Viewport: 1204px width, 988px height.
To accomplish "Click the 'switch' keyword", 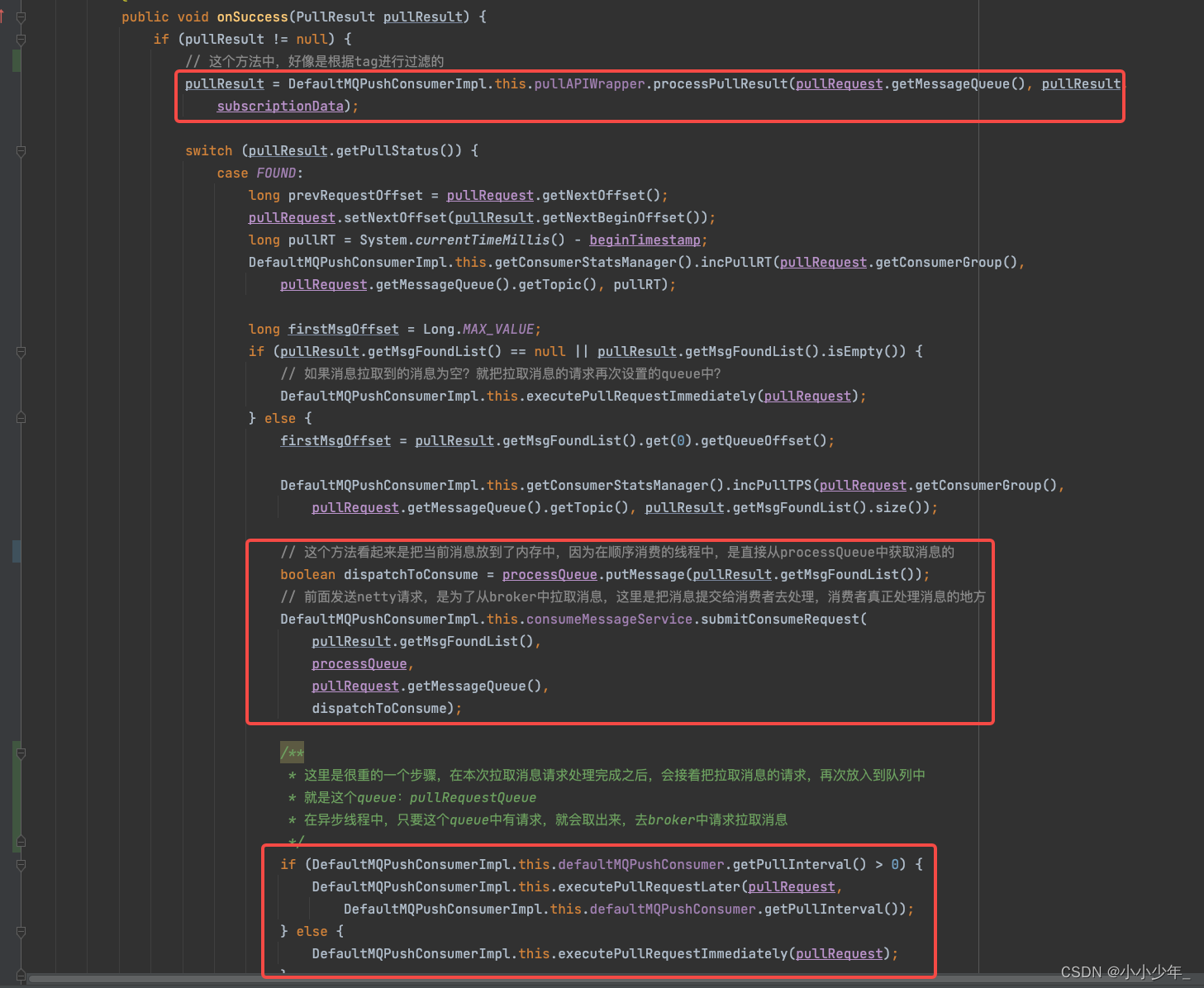I will tap(208, 150).
